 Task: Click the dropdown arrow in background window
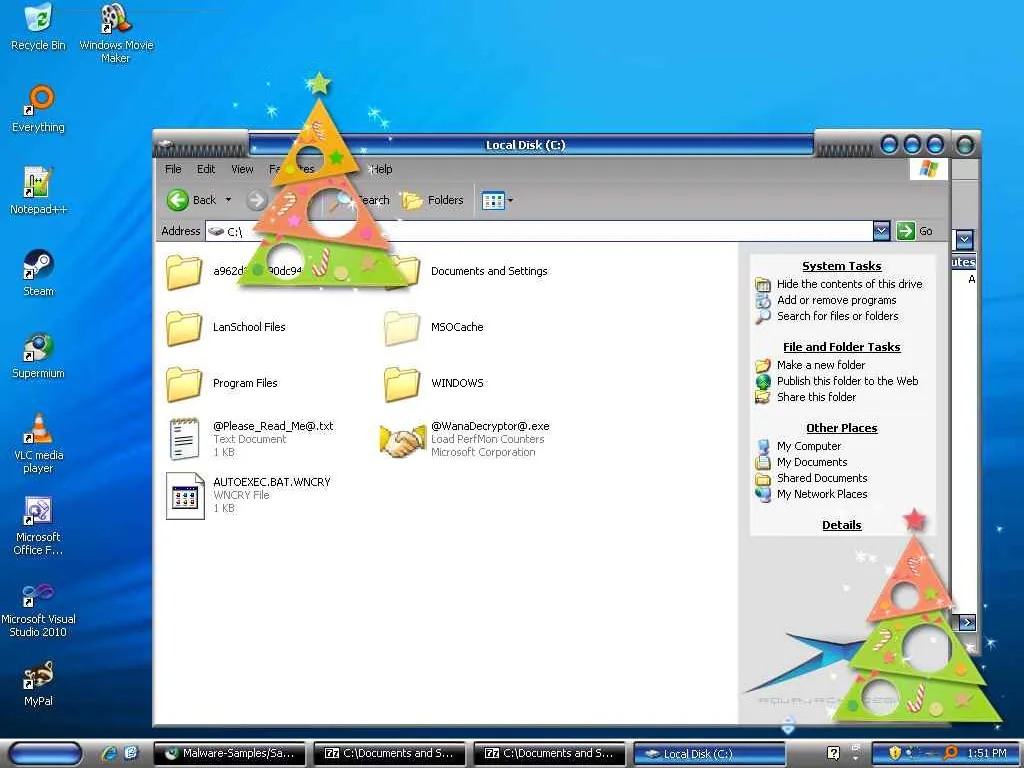tap(965, 240)
